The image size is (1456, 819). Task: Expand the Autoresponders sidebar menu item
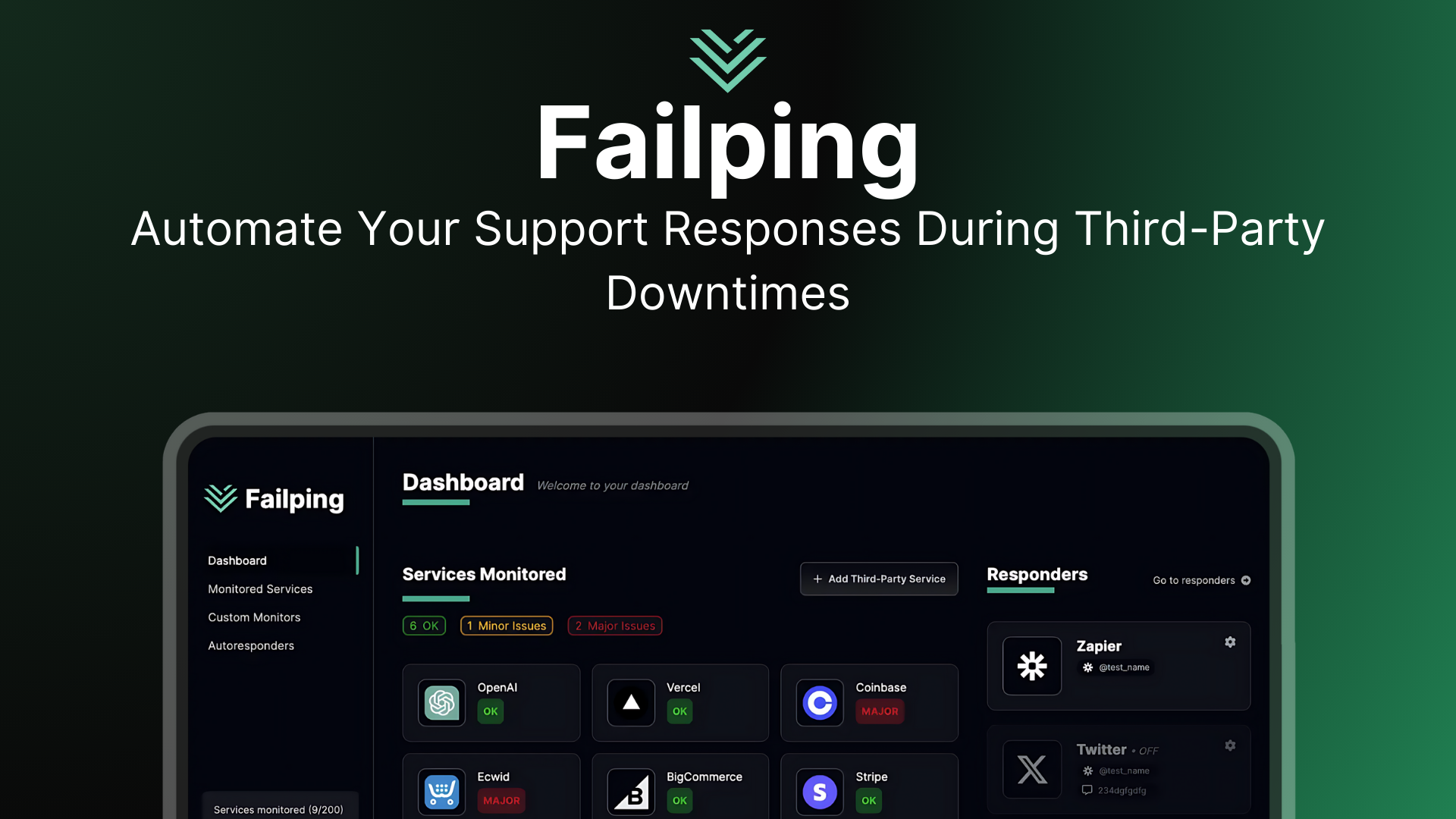coord(250,645)
